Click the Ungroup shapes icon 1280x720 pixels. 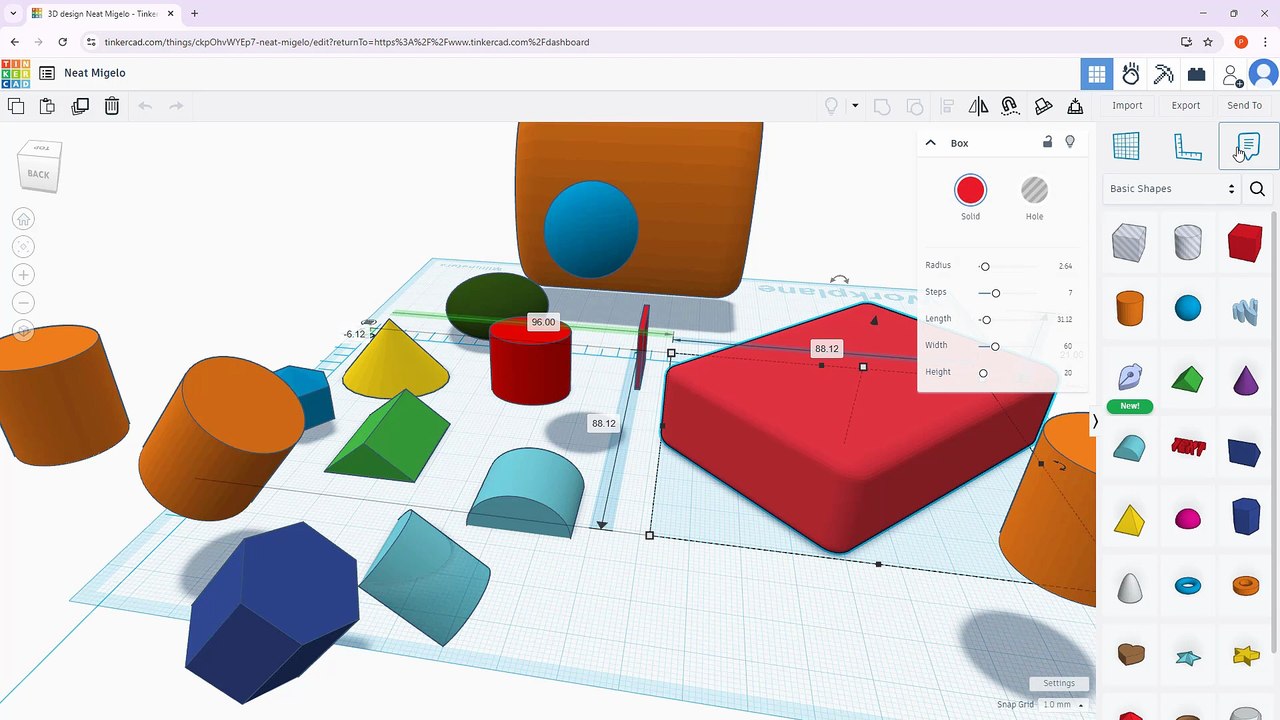pyautogui.click(x=914, y=106)
